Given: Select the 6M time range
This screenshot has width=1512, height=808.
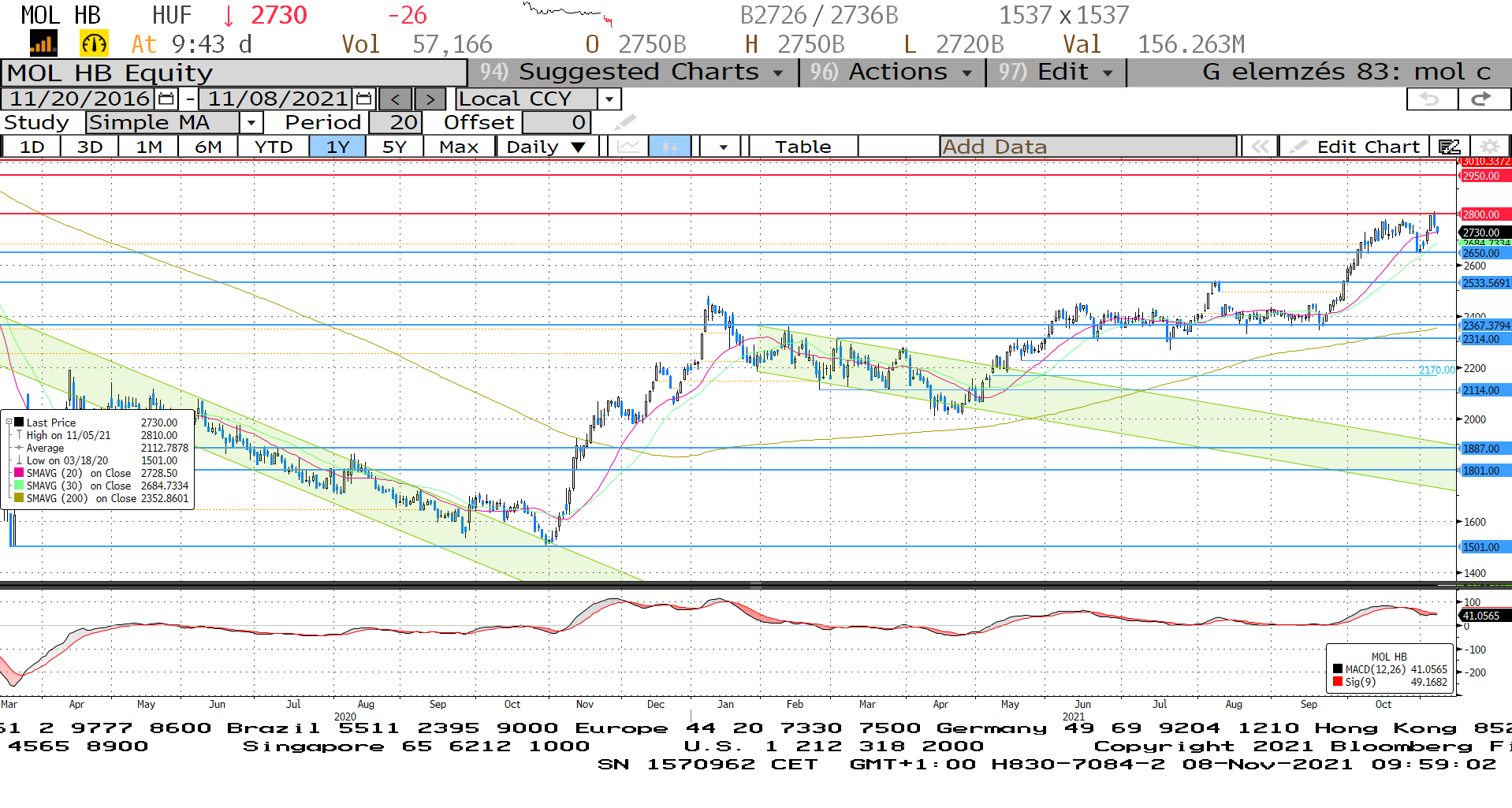Looking at the screenshot, I should (208, 147).
